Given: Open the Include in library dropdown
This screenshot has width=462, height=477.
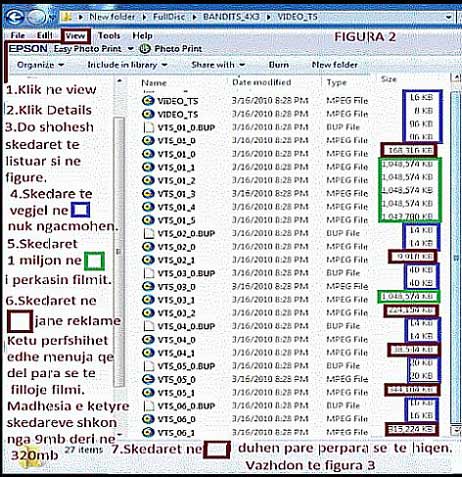Looking at the screenshot, I should [x=127, y=65].
